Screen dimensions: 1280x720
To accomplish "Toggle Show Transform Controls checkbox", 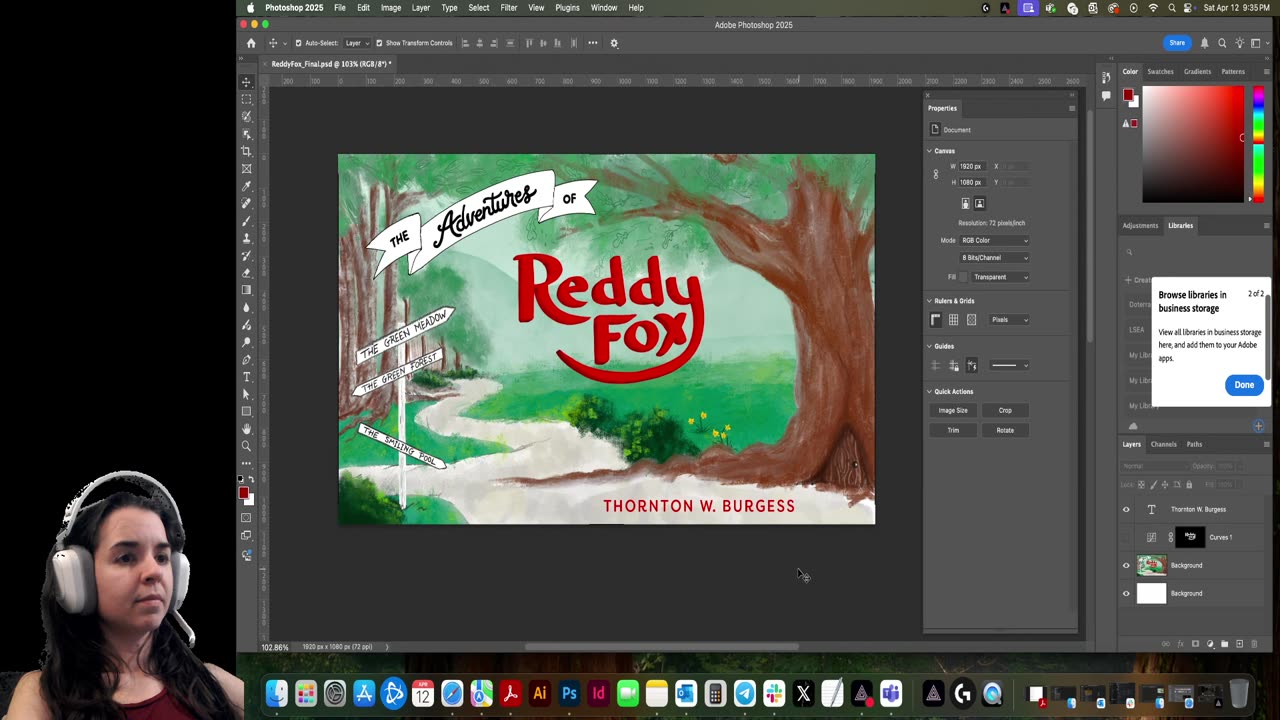I will click(x=379, y=43).
